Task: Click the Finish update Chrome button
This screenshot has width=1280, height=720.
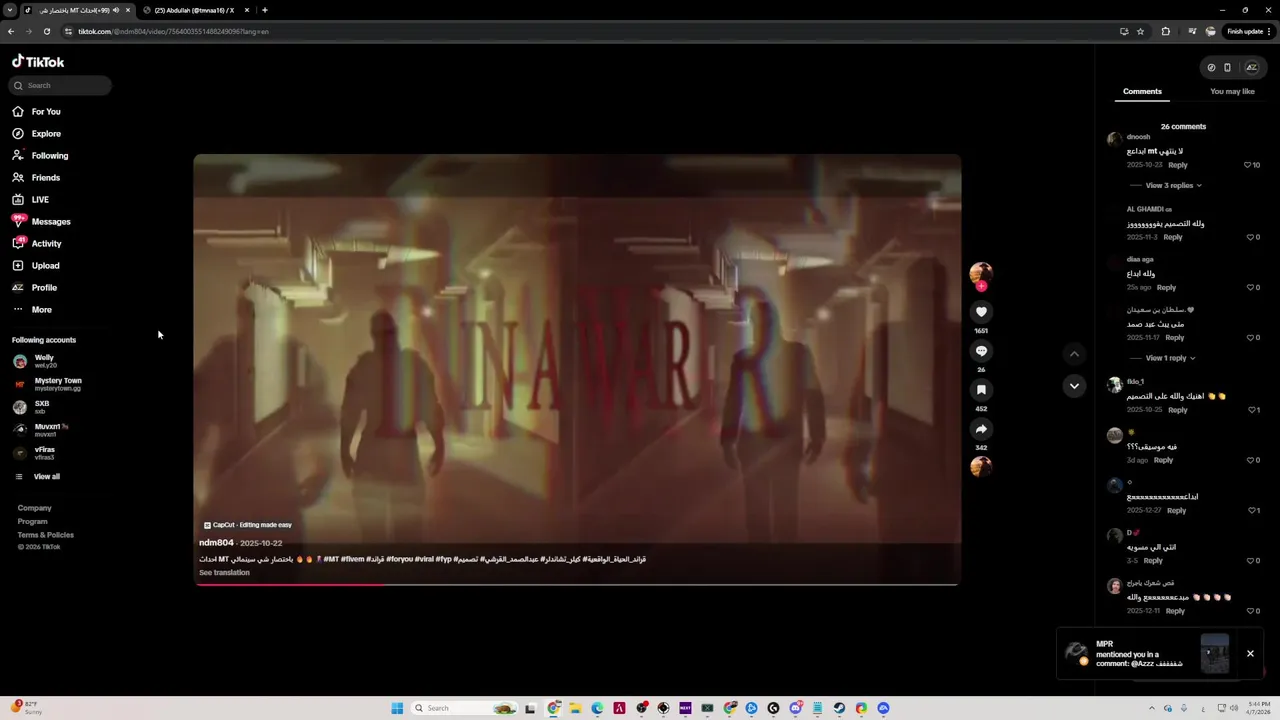Action: click(x=1249, y=31)
